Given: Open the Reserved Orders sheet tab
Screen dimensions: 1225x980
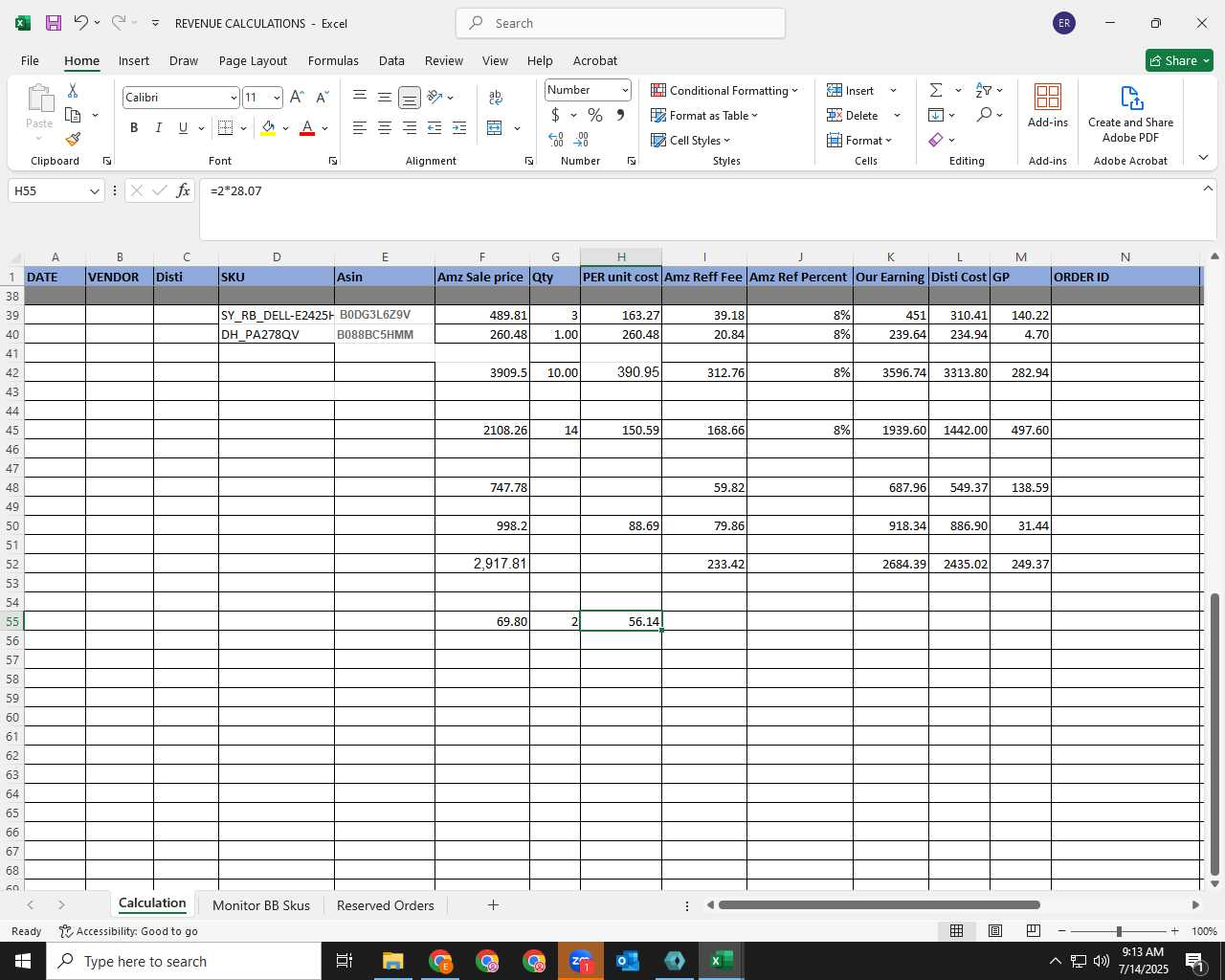Looking at the screenshot, I should 385,905.
